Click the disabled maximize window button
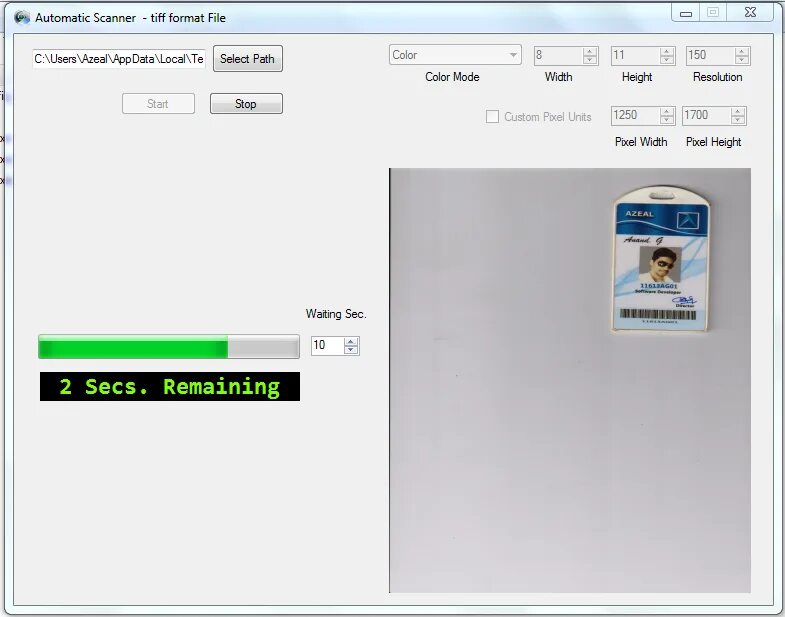This screenshot has width=785, height=617. [x=713, y=13]
